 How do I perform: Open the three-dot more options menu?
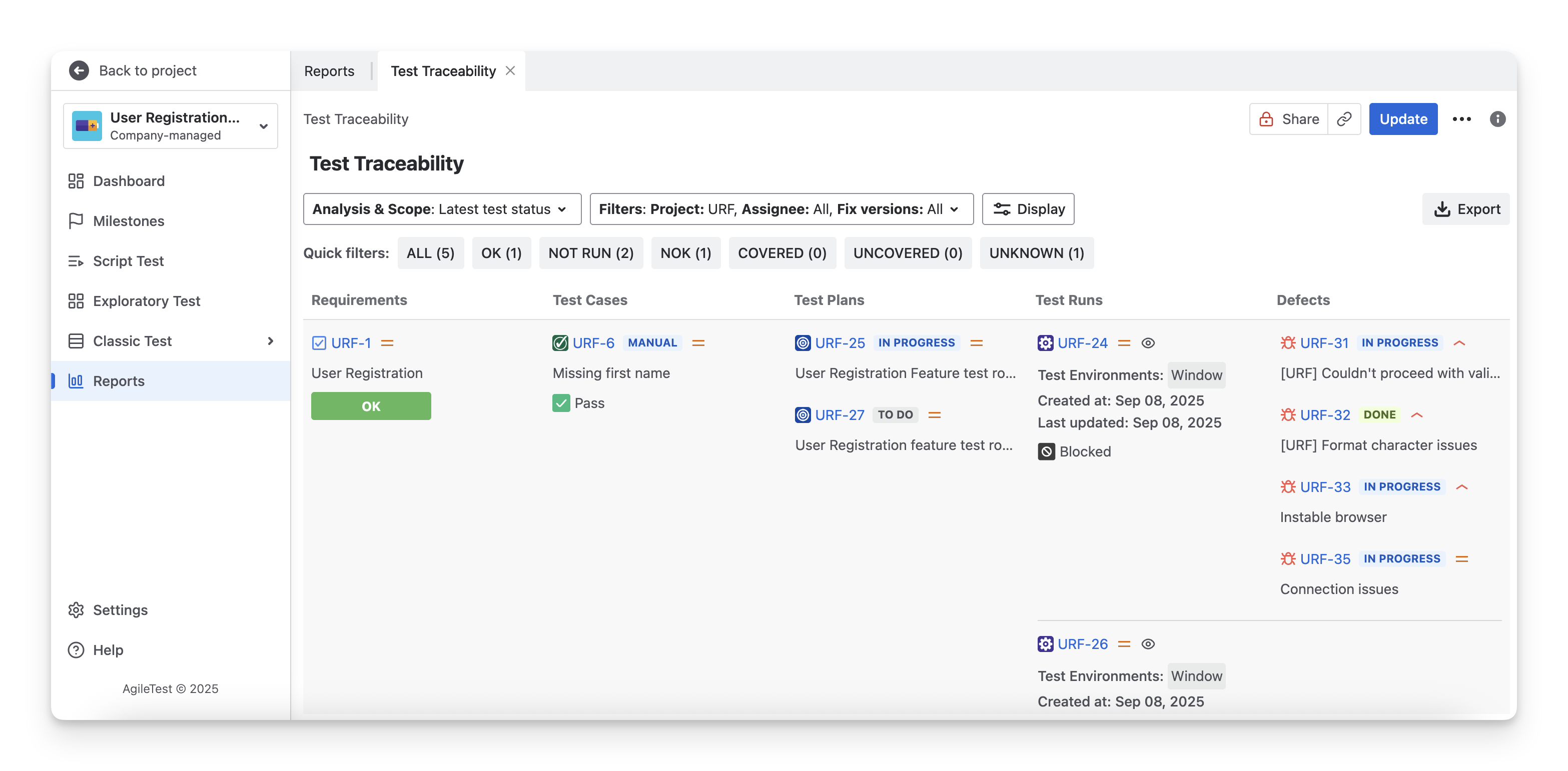pyautogui.click(x=1461, y=119)
